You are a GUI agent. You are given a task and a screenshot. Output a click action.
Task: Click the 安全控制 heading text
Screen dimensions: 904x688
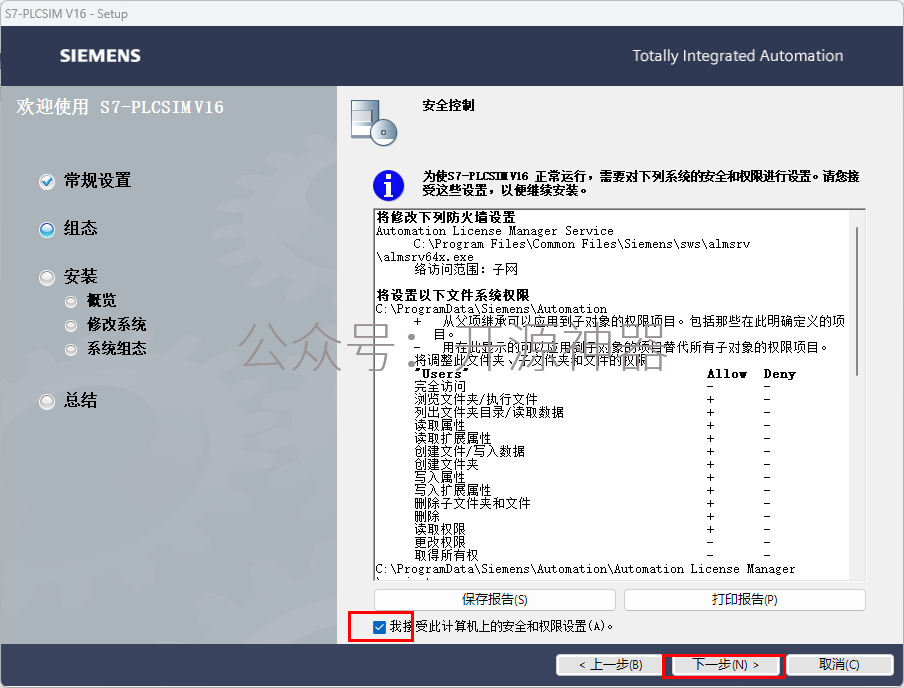pyautogui.click(x=448, y=106)
